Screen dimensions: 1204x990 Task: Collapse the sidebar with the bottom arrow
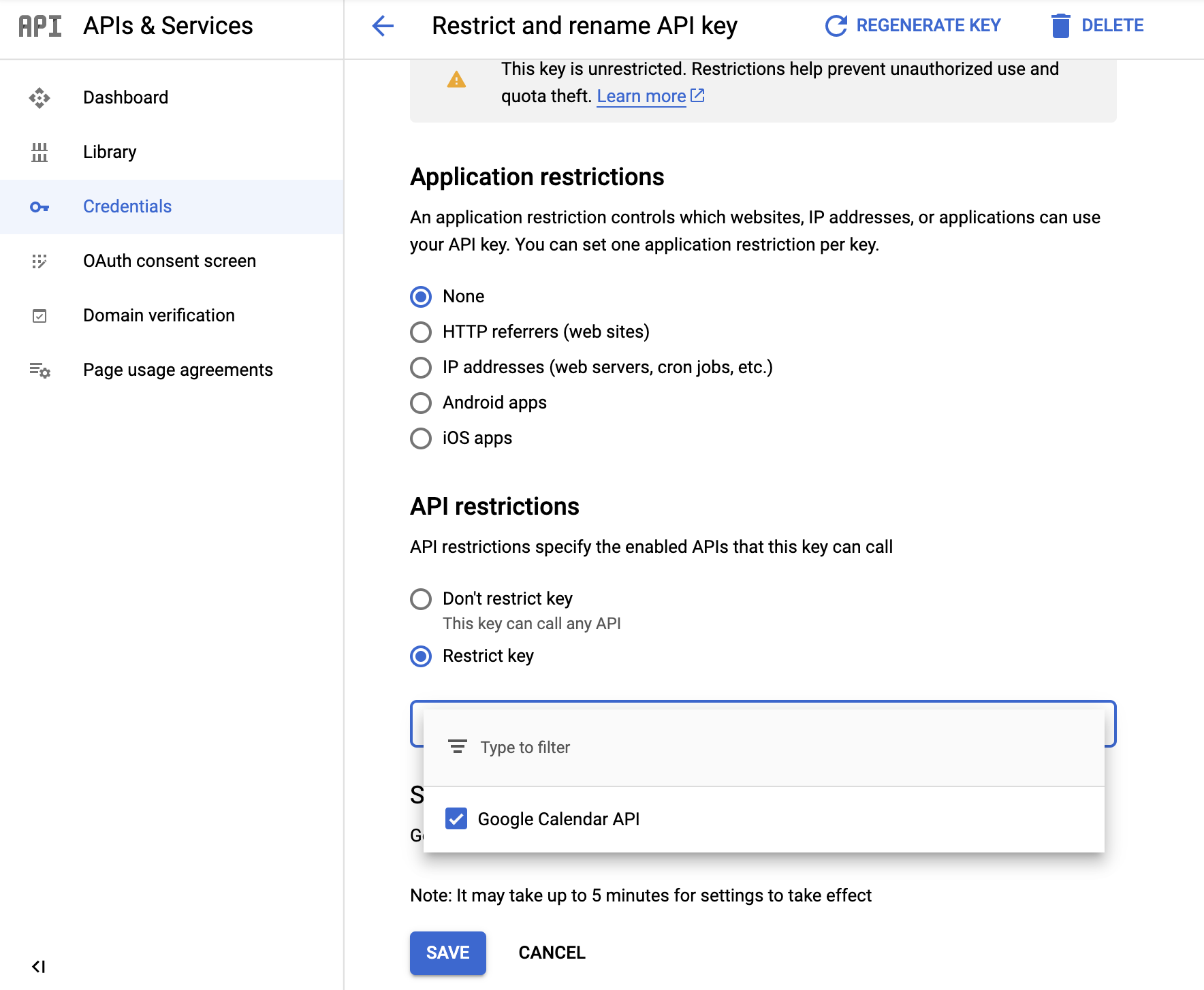(x=39, y=966)
